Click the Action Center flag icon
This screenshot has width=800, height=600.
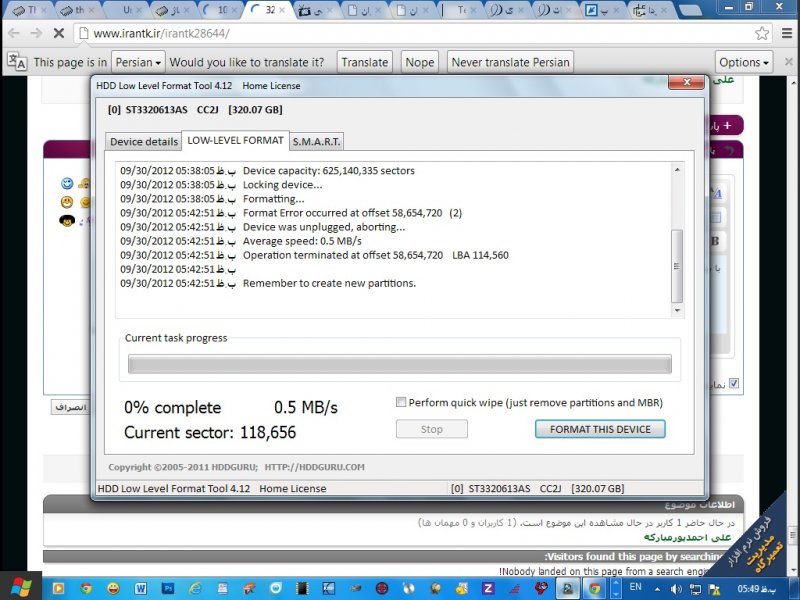click(714, 589)
